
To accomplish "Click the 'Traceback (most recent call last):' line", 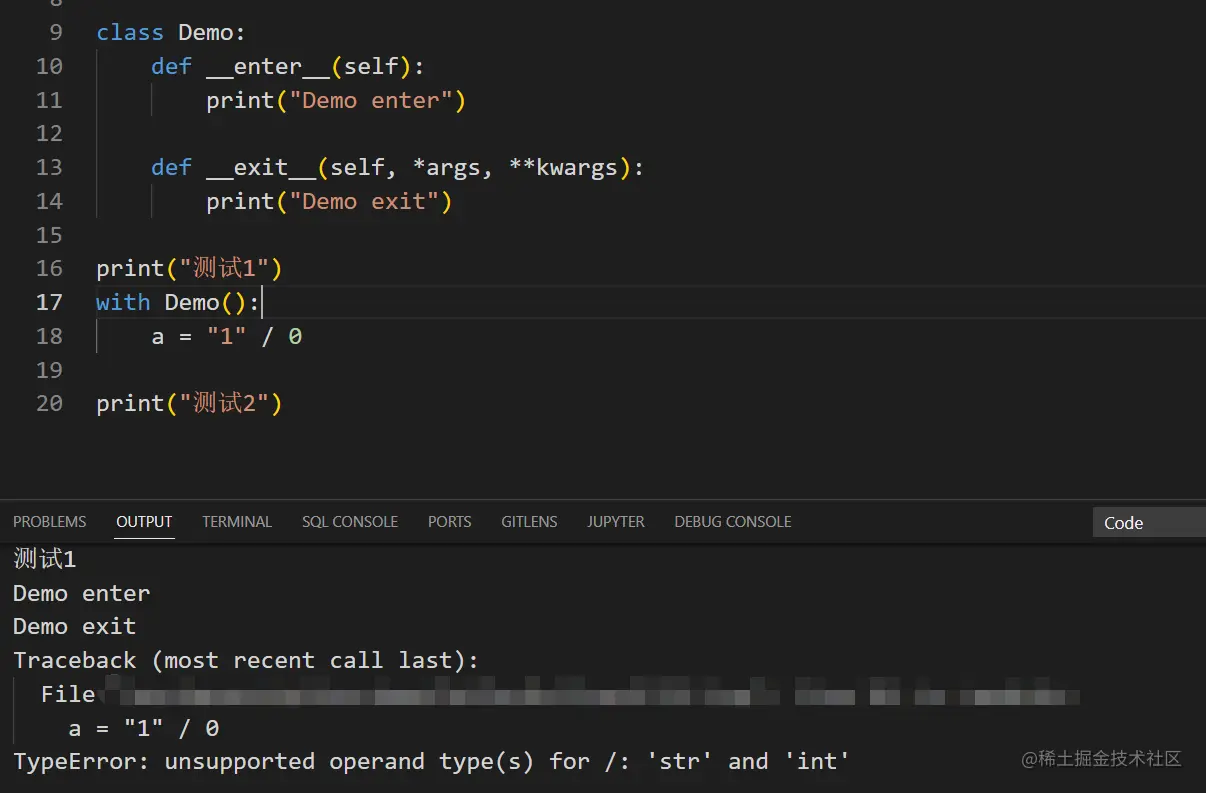I will tap(246, 661).
